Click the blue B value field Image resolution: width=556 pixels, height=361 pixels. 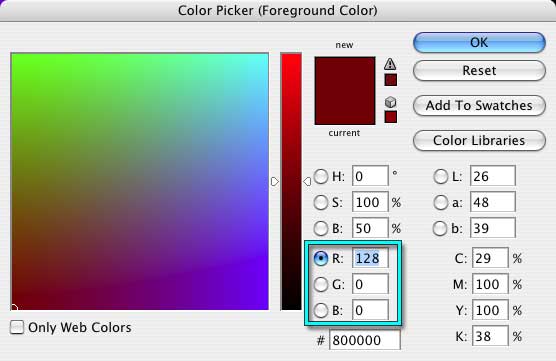click(x=370, y=310)
